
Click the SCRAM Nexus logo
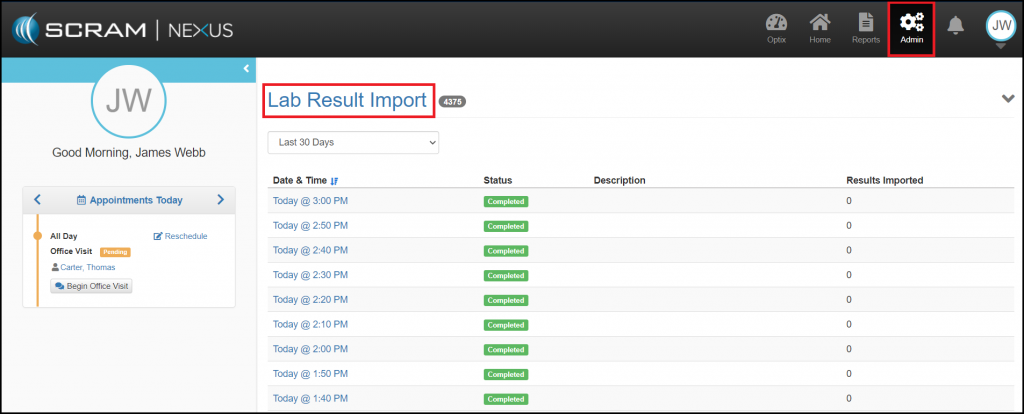pos(122,28)
